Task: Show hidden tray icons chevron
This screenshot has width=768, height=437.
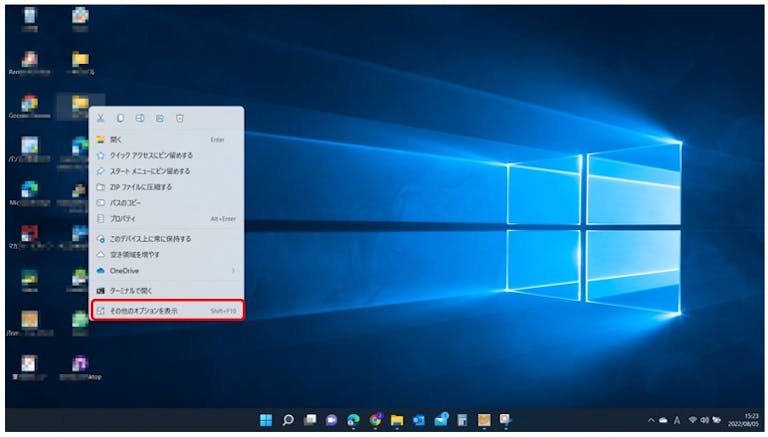Action: (651, 420)
